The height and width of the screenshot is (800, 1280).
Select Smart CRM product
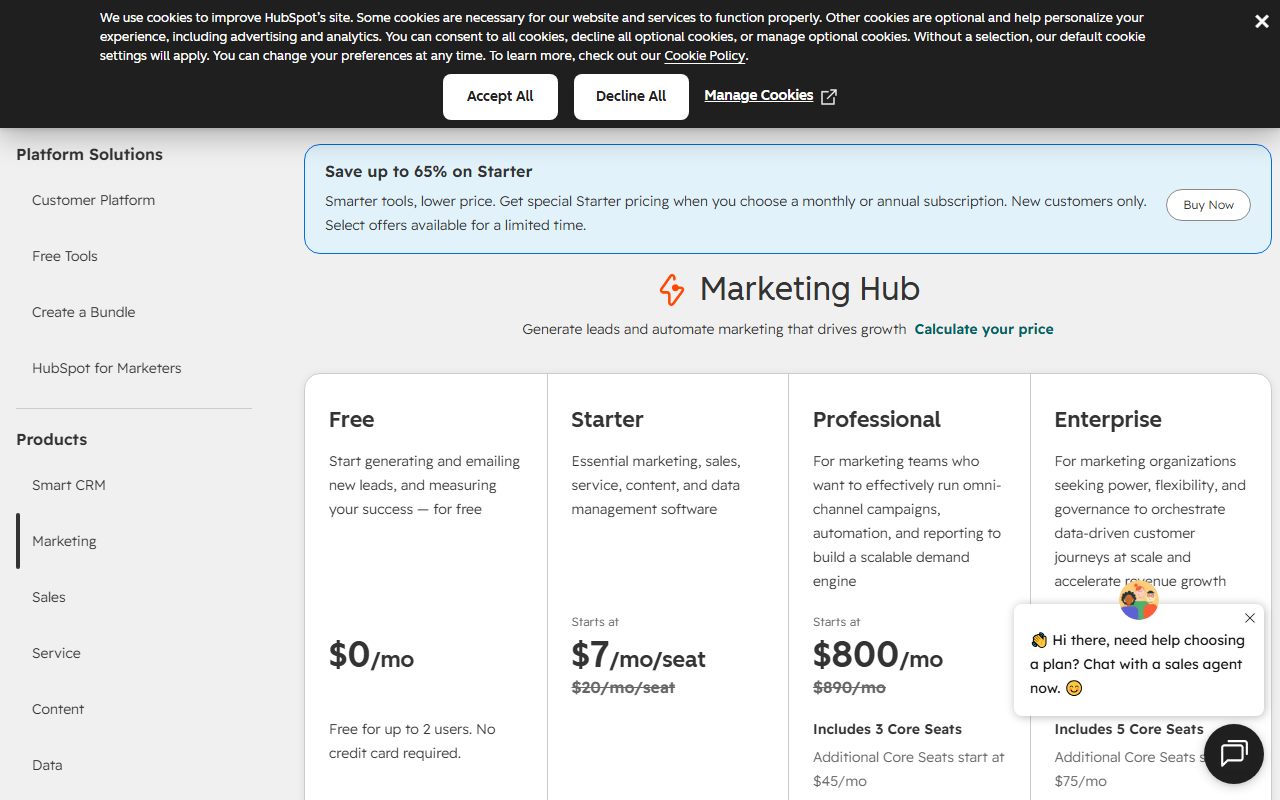tap(69, 485)
